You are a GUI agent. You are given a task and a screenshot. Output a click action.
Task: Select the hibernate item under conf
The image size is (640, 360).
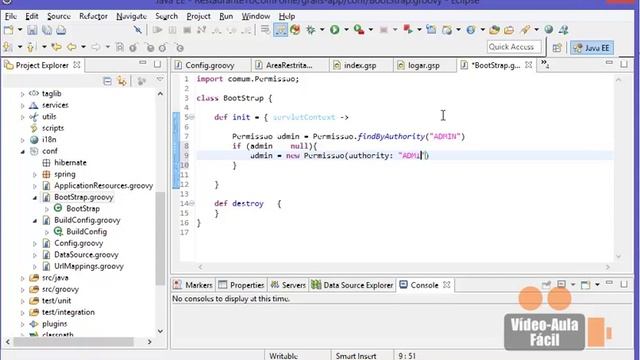[70, 162]
